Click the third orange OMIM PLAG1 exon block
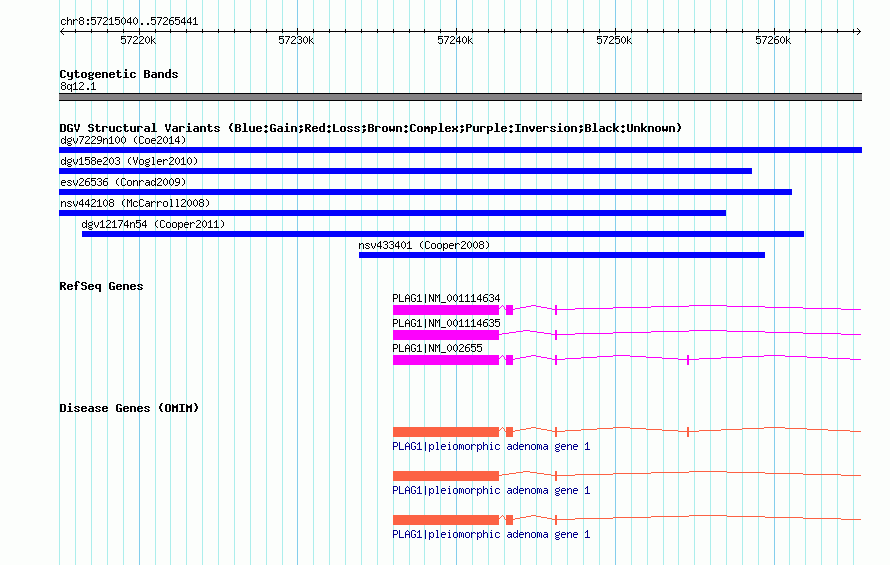890x565 pixels. point(446,520)
